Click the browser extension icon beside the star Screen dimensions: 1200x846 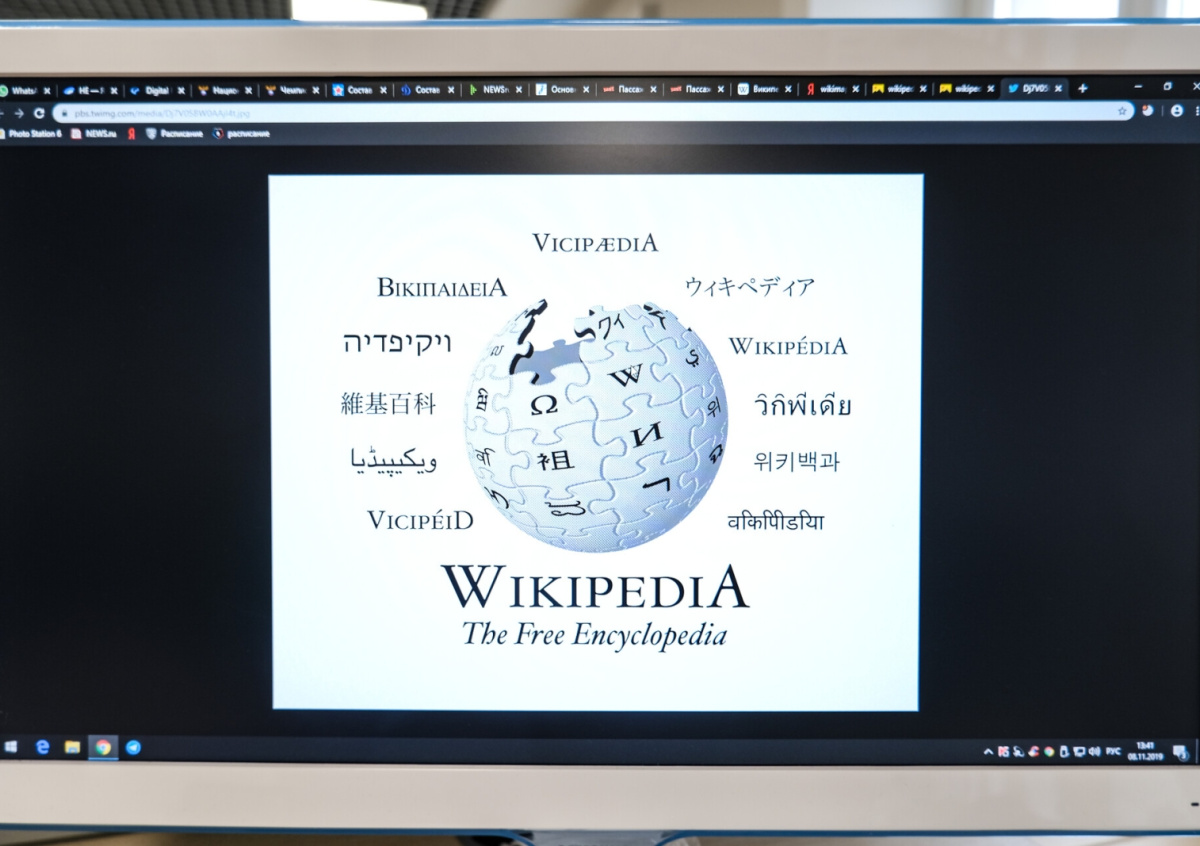pos(1148,111)
